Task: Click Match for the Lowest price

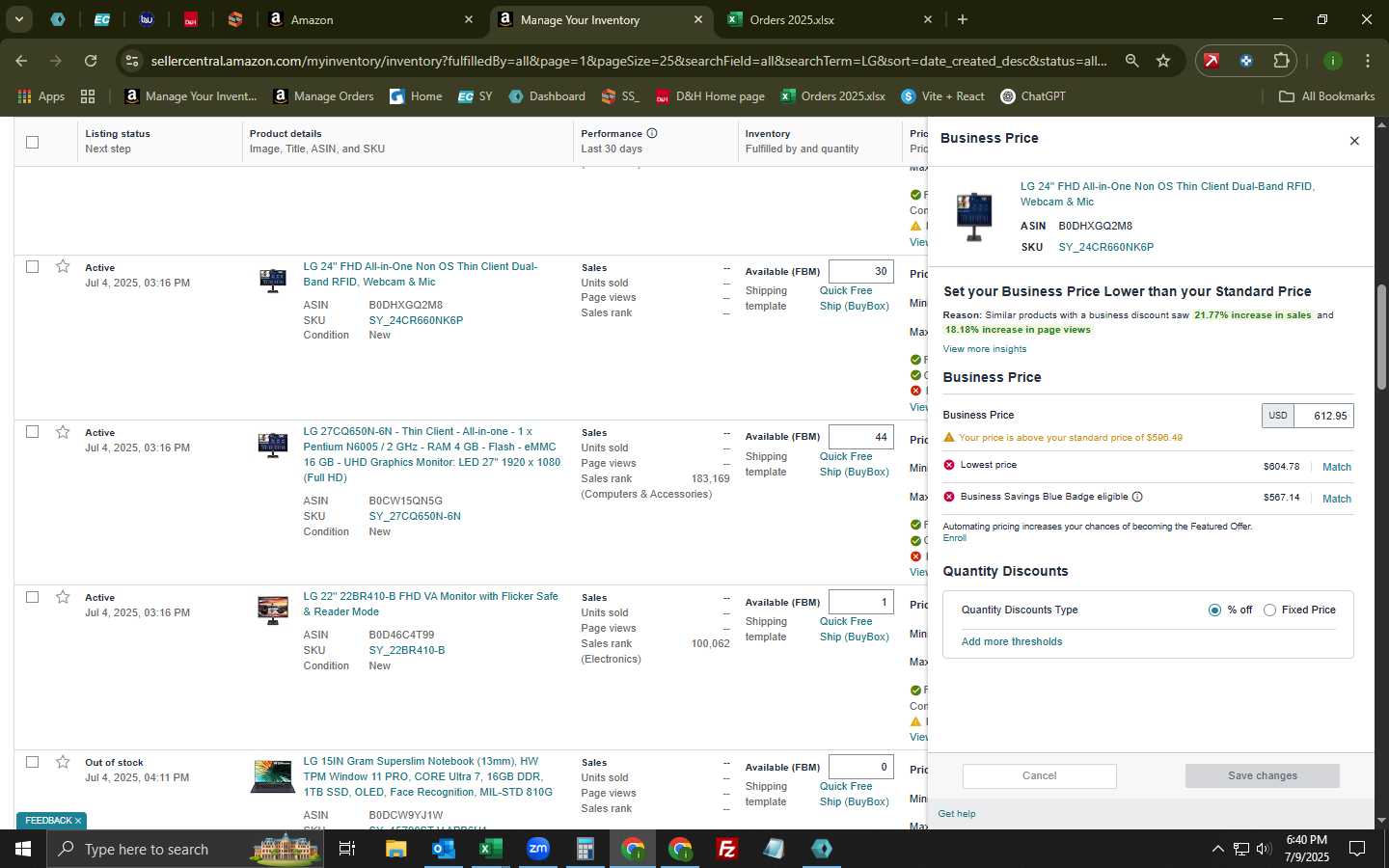Action: [1336, 467]
